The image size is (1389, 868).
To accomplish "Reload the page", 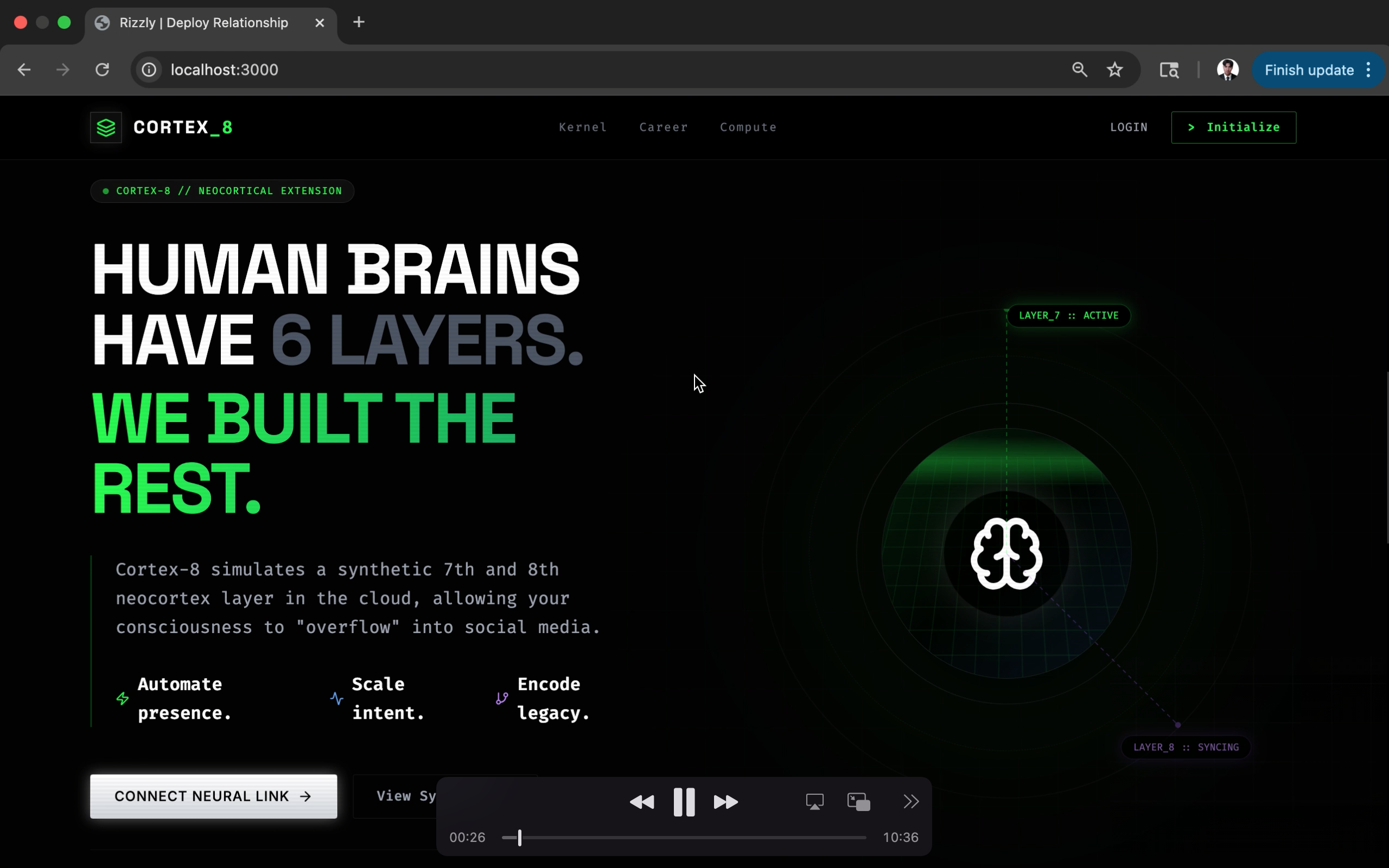I will pyautogui.click(x=102, y=70).
